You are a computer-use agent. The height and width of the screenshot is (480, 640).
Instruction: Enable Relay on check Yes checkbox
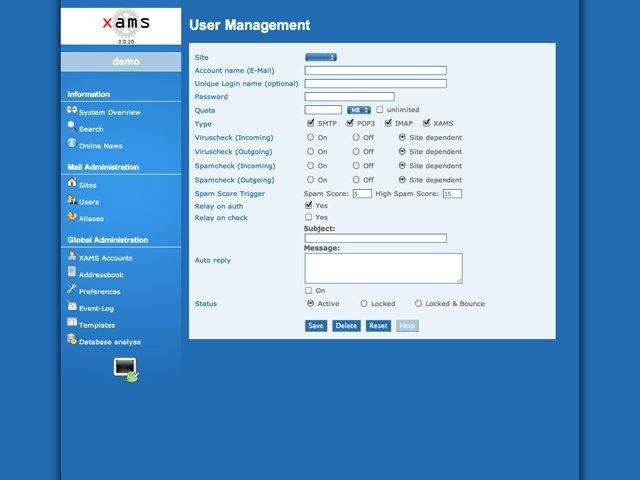pyautogui.click(x=309, y=217)
